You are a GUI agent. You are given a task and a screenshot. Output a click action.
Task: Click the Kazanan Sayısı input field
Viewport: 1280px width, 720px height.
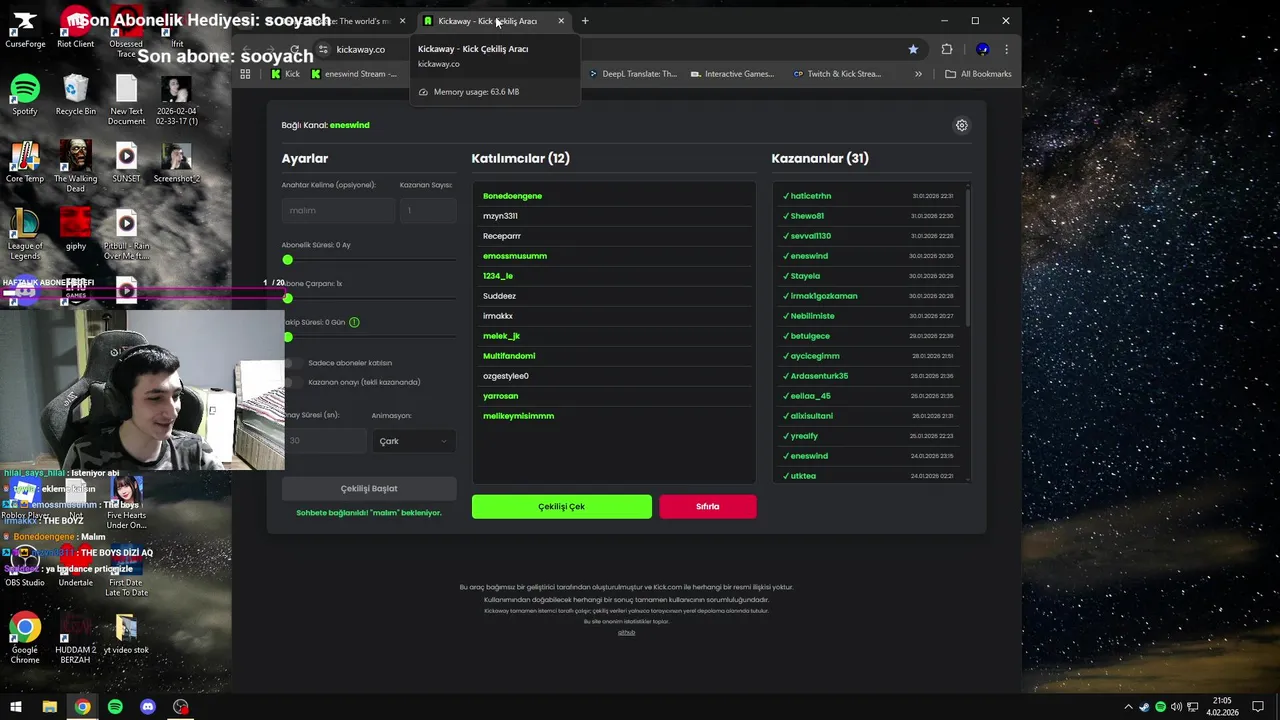coord(428,211)
